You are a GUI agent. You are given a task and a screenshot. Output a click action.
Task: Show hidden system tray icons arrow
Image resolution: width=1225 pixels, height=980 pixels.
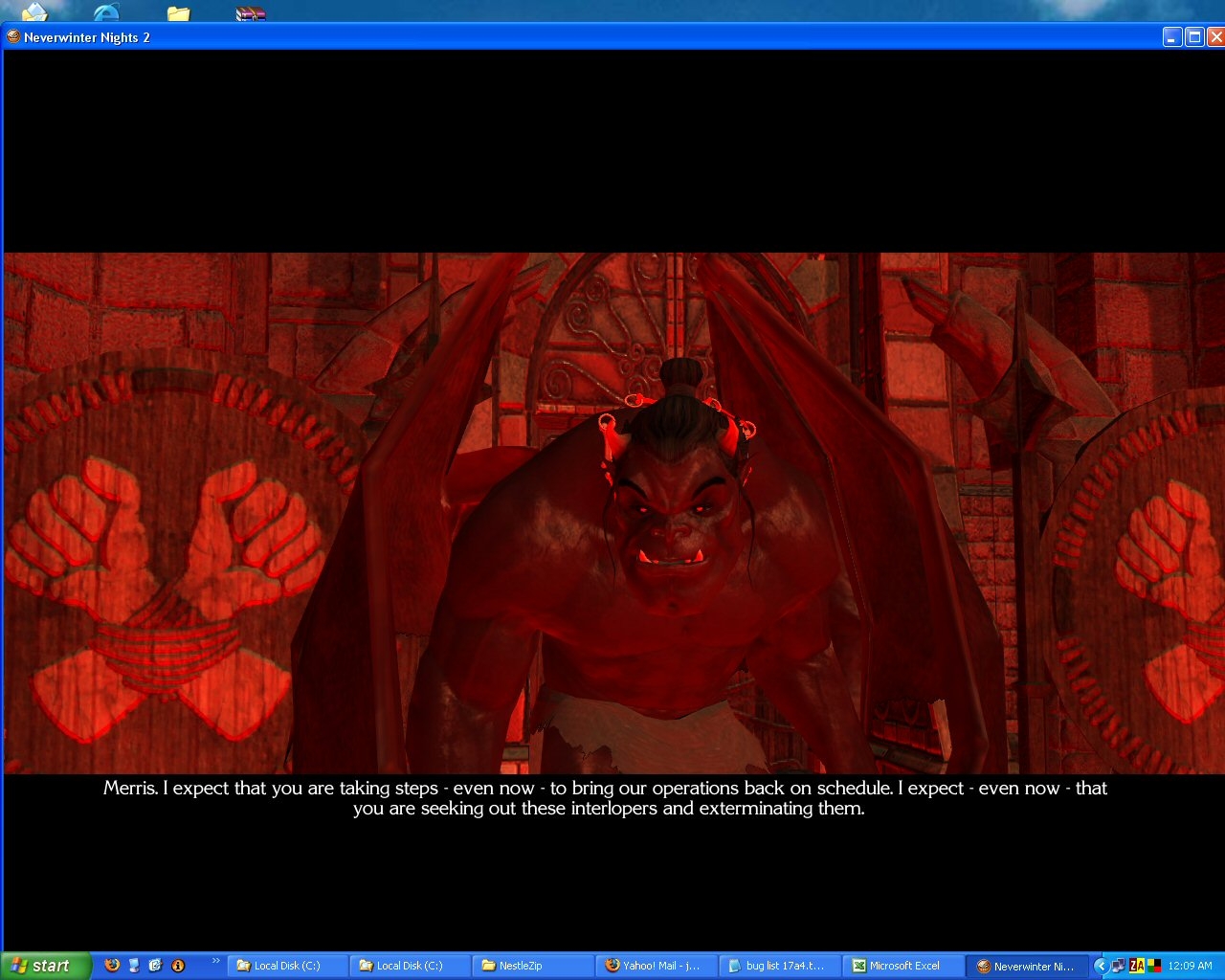[1101, 966]
